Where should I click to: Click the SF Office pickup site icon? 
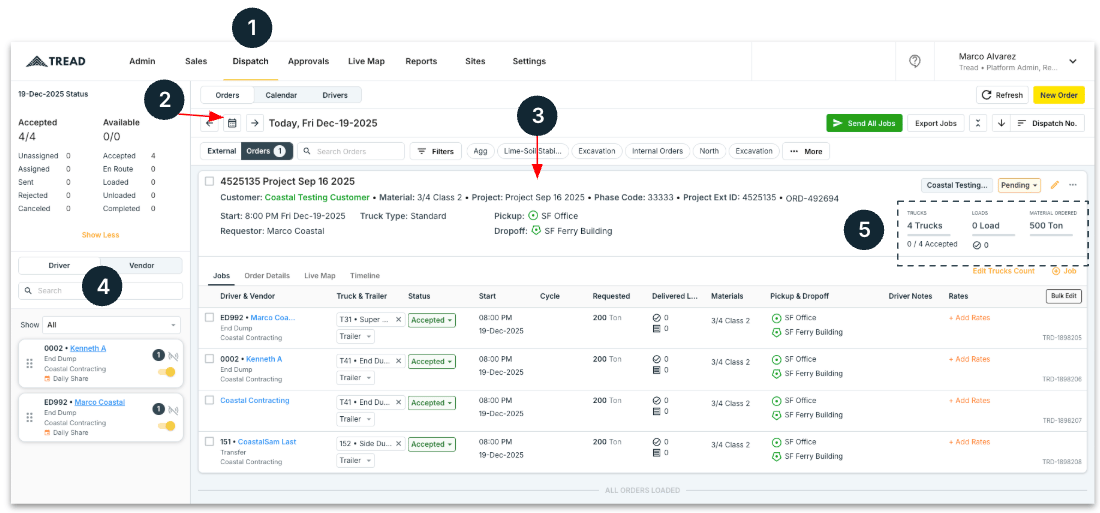(x=533, y=215)
